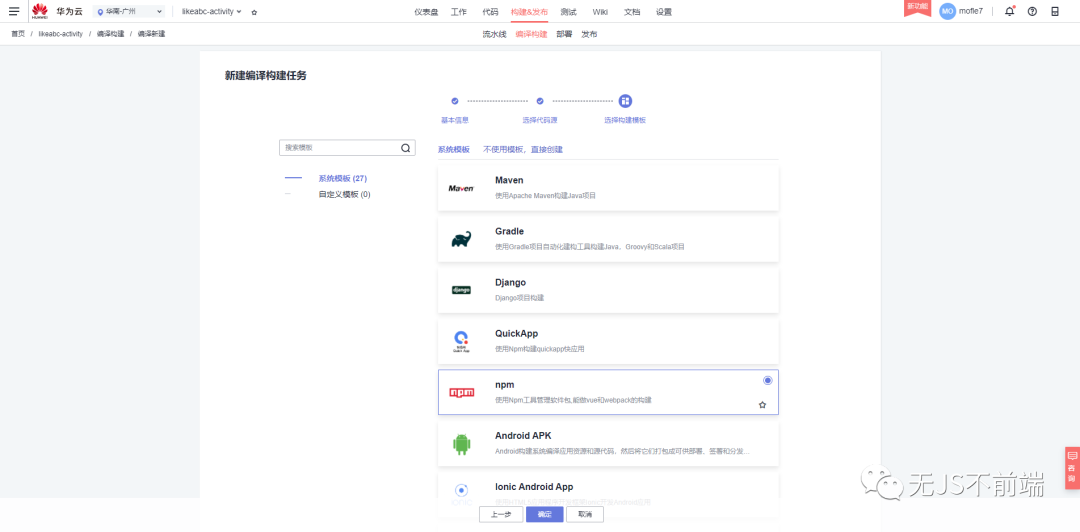
Task: Click npm description mentioning vue和webpack
Action: 573,400
